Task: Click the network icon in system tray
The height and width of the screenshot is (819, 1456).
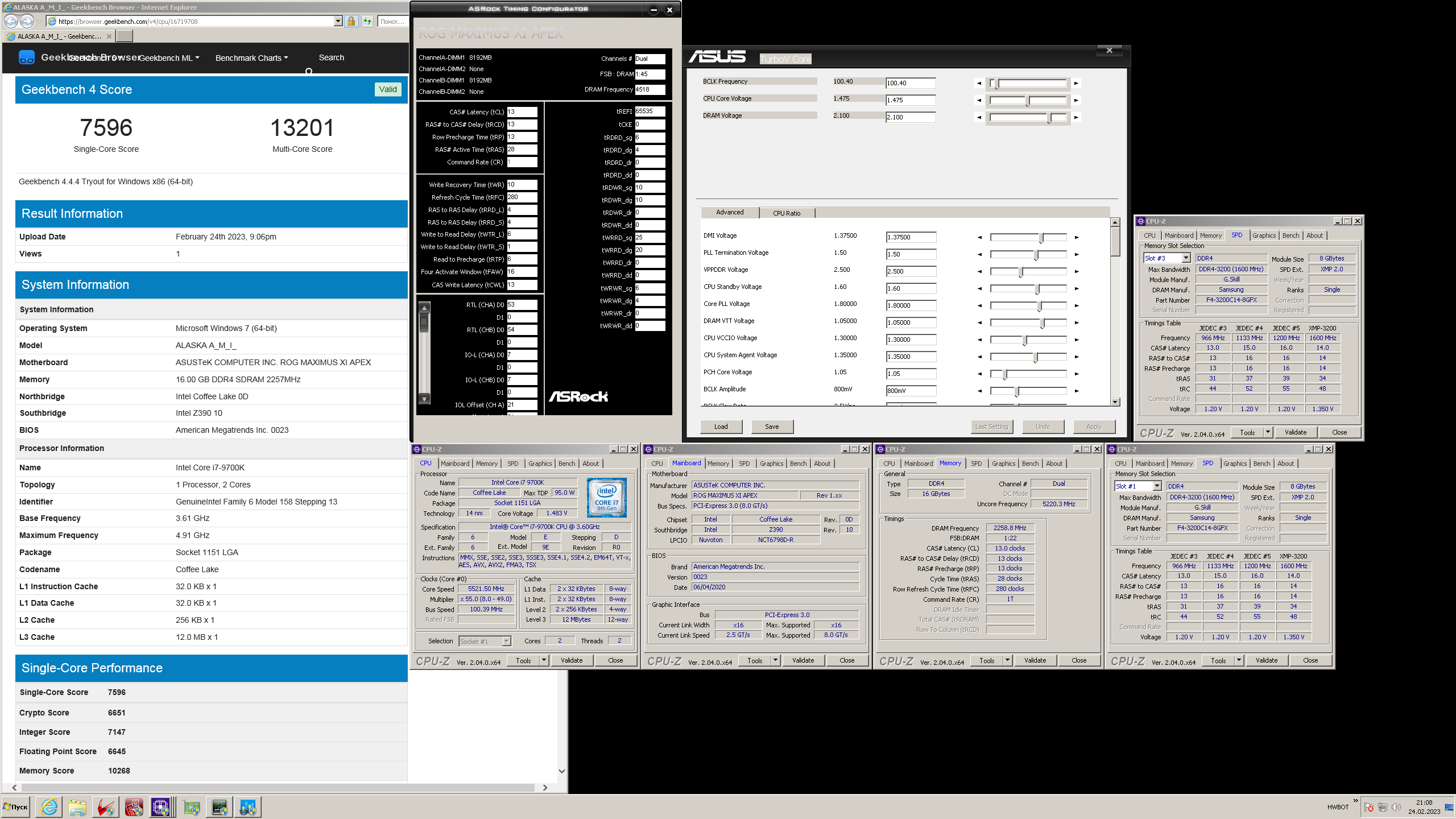Action: pos(1383,807)
